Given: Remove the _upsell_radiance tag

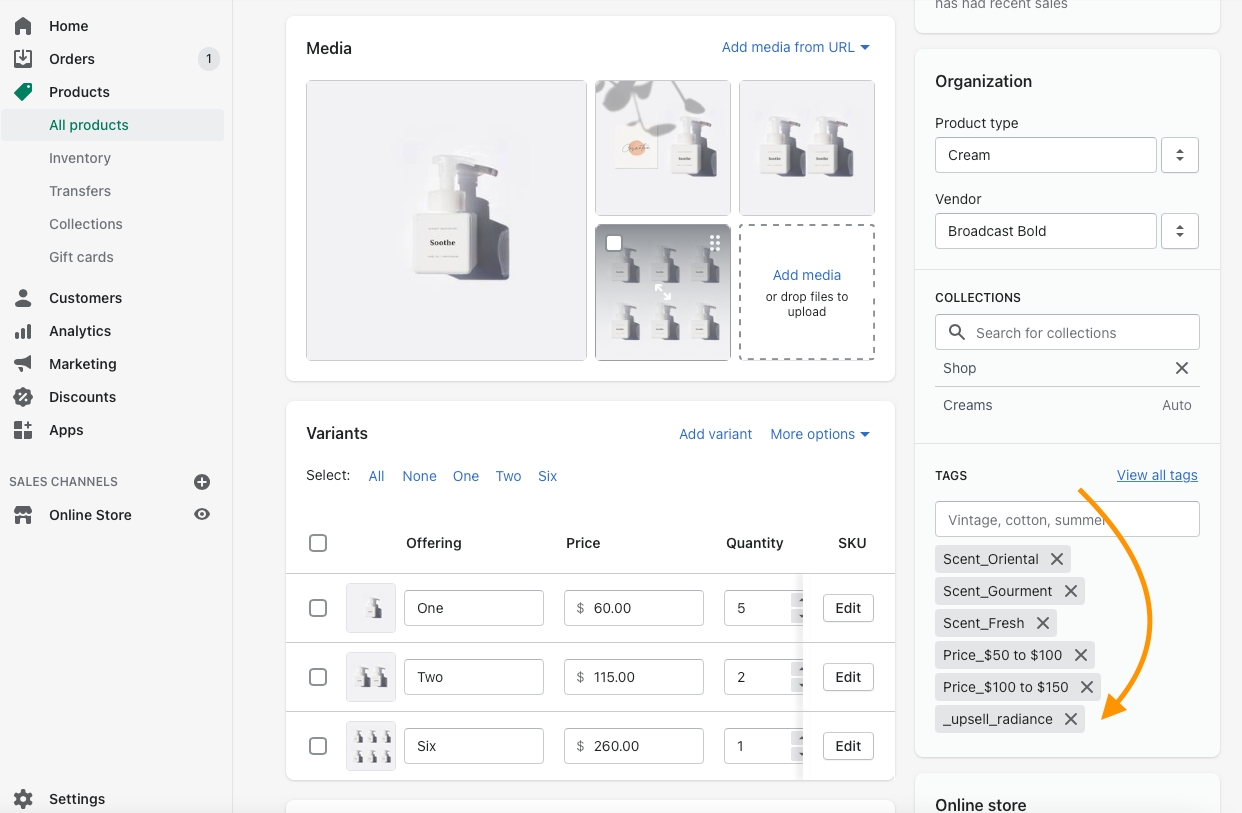Looking at the screenshot, I should (x=1071, y=719).
